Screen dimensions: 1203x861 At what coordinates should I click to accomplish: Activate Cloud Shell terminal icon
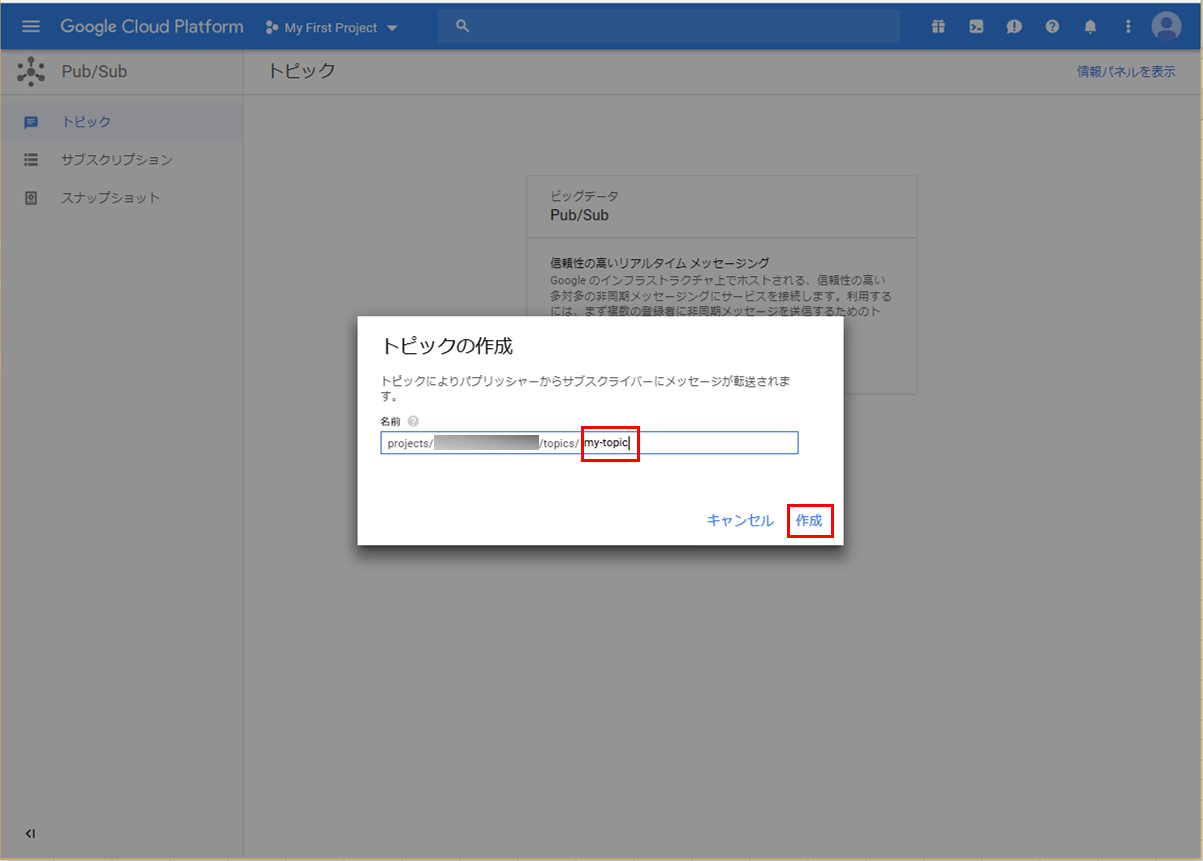[976, 27]
